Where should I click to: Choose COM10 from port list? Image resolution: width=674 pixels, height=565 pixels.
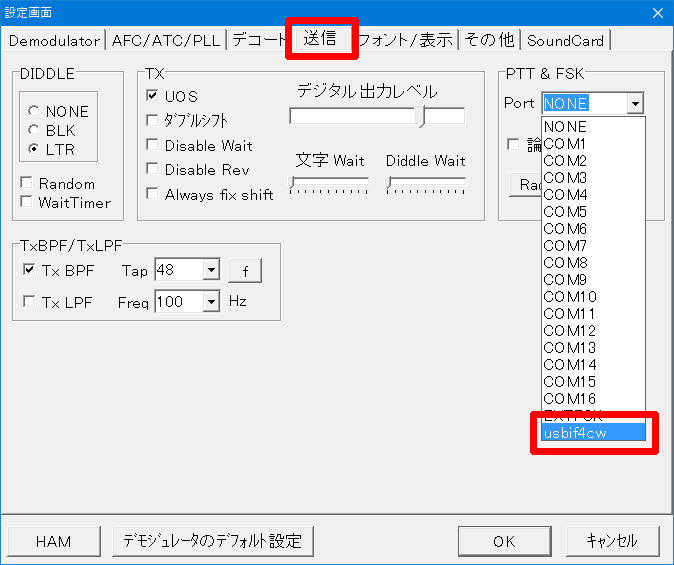(x=593, y=297)
